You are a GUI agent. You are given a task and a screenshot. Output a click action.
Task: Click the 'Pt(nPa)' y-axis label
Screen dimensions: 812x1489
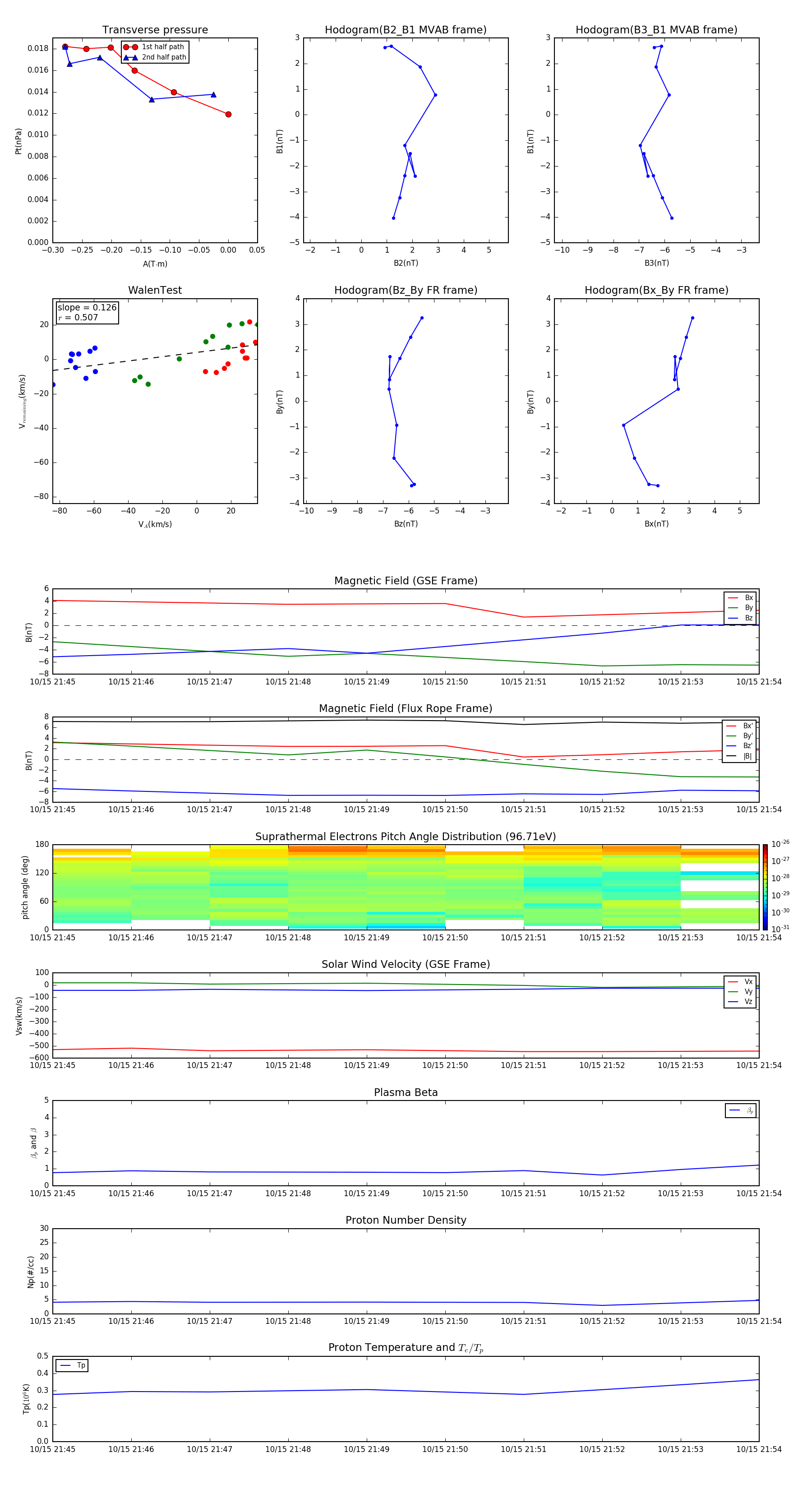coord(18,140)
